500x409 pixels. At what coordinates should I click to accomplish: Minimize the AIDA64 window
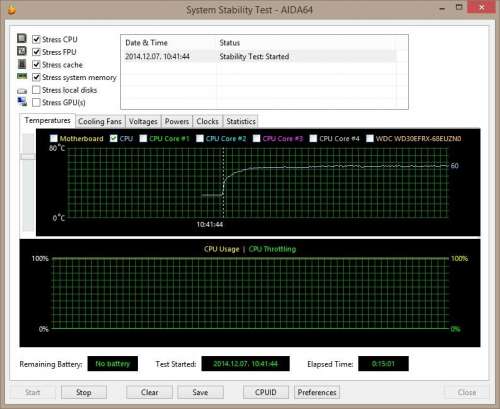pyautogui.click(x=442, y=8)
